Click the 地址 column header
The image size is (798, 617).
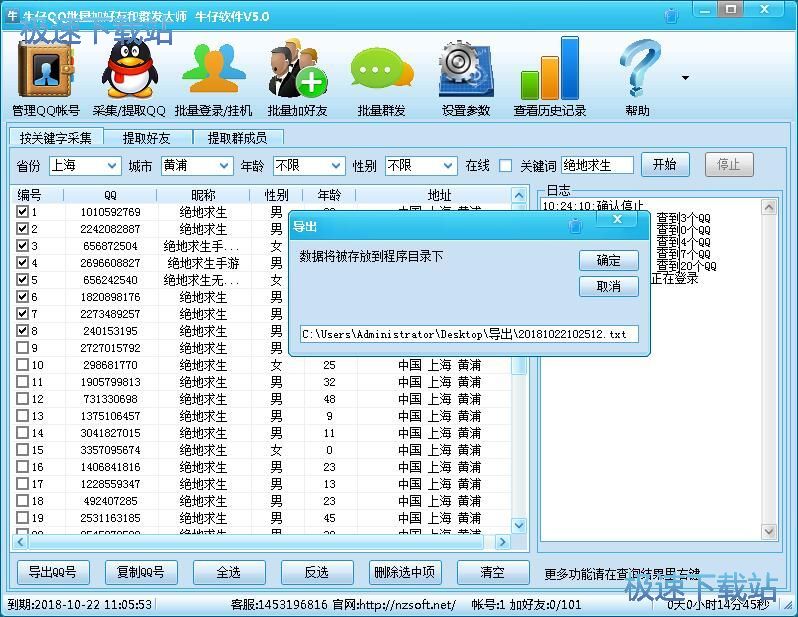tap(439, 195)
